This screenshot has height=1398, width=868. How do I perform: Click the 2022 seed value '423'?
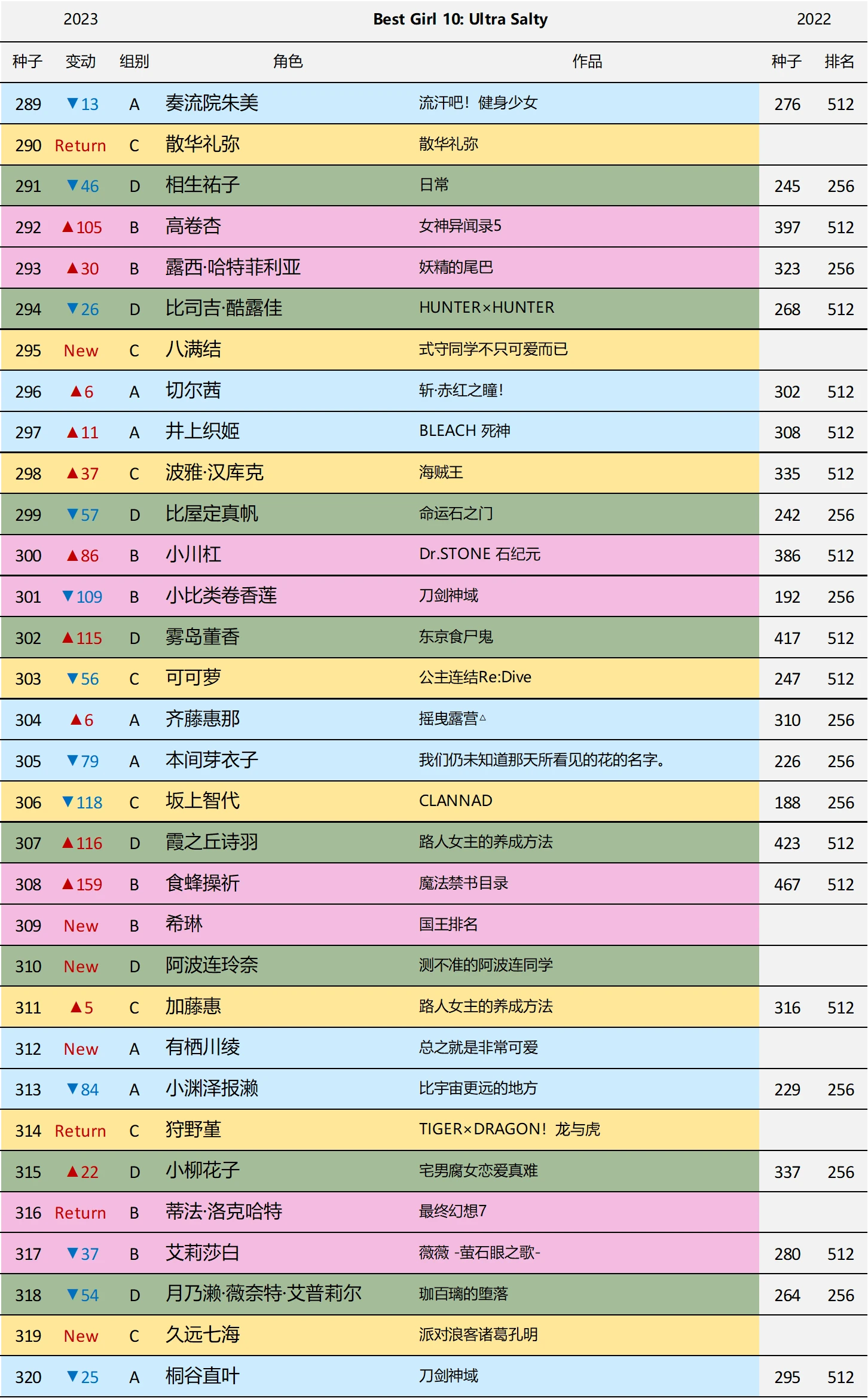coord(787,843)
